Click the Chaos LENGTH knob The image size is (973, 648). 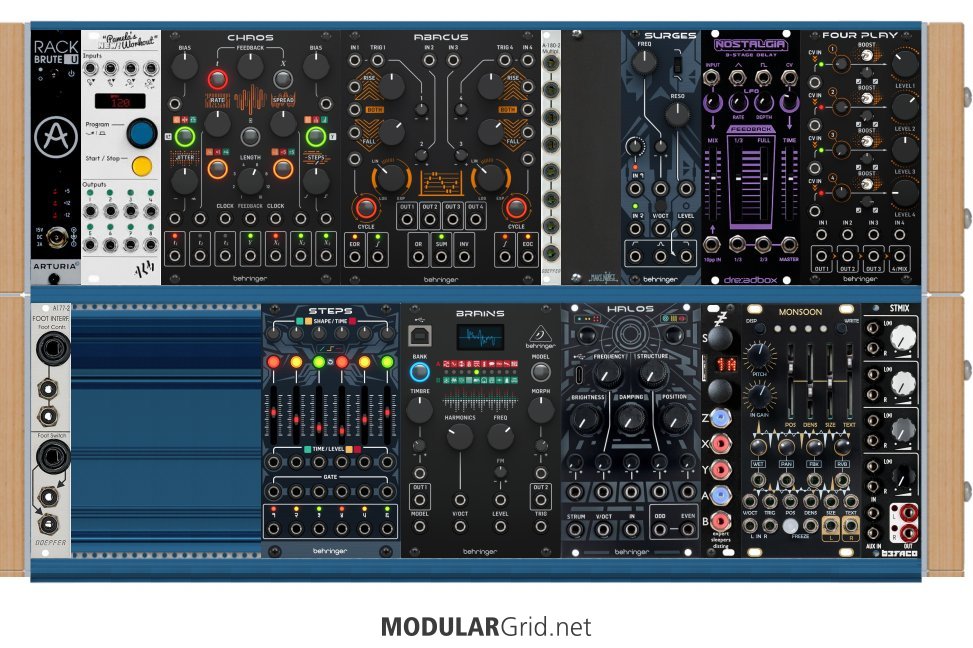pos(250,180)
